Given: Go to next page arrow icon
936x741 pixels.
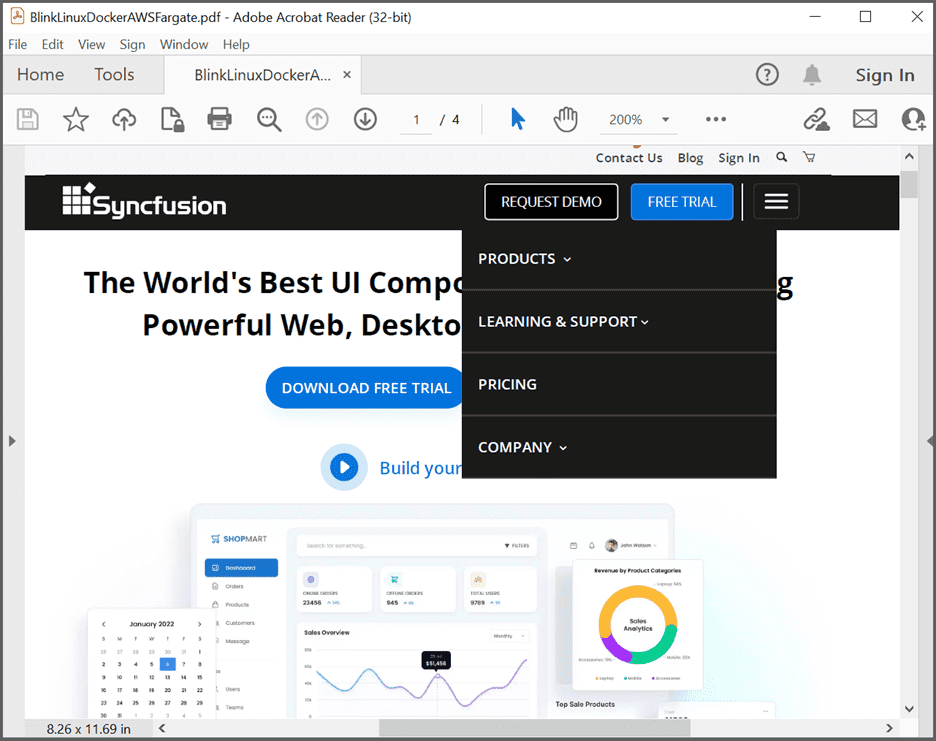Looking at the screenshot, I should [365, 120].
